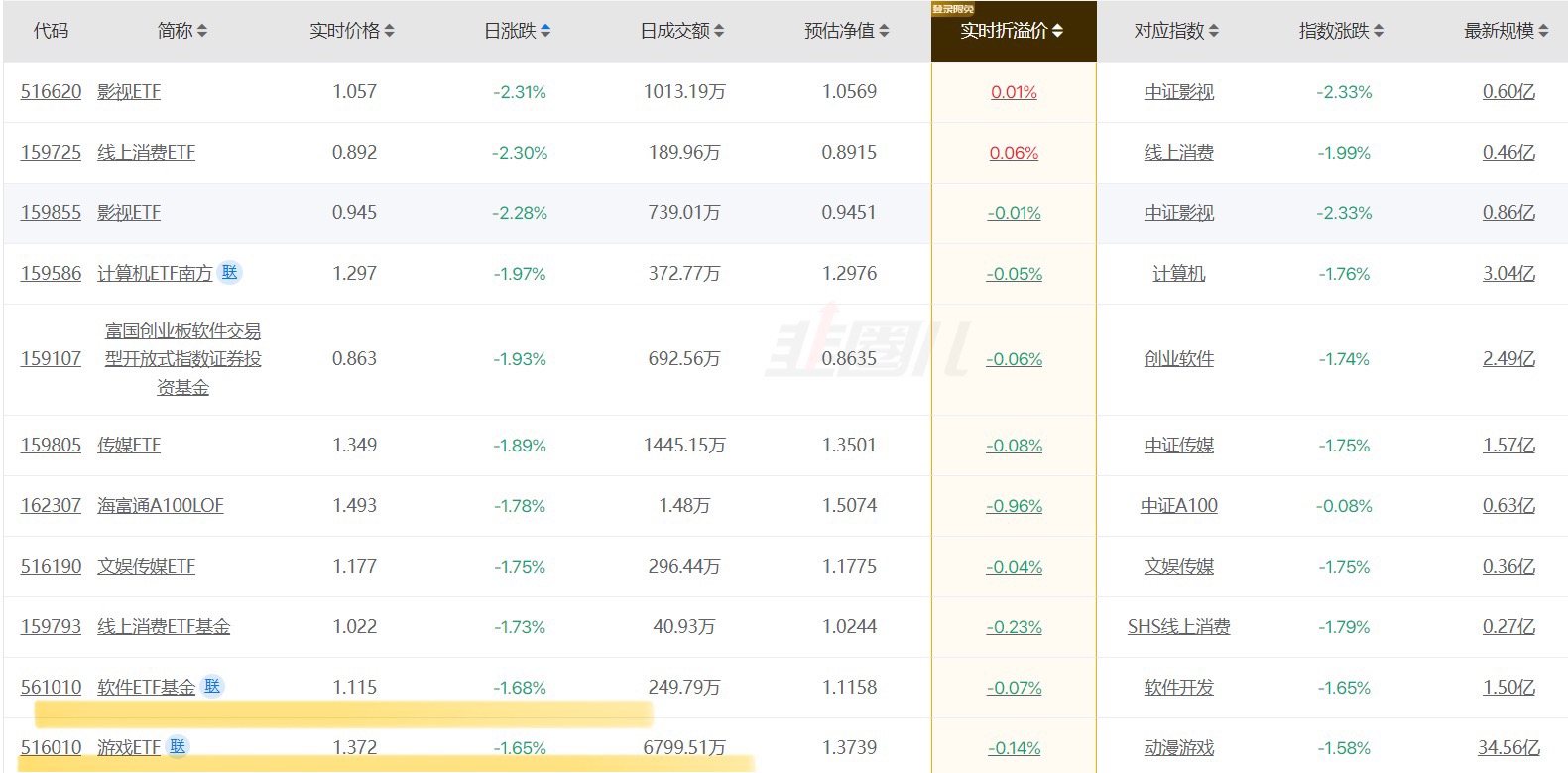Open 文娱传媒 index link
Image resolution: width=1568 pixels, height=773 pixels.
click(x=1179, y=567)
